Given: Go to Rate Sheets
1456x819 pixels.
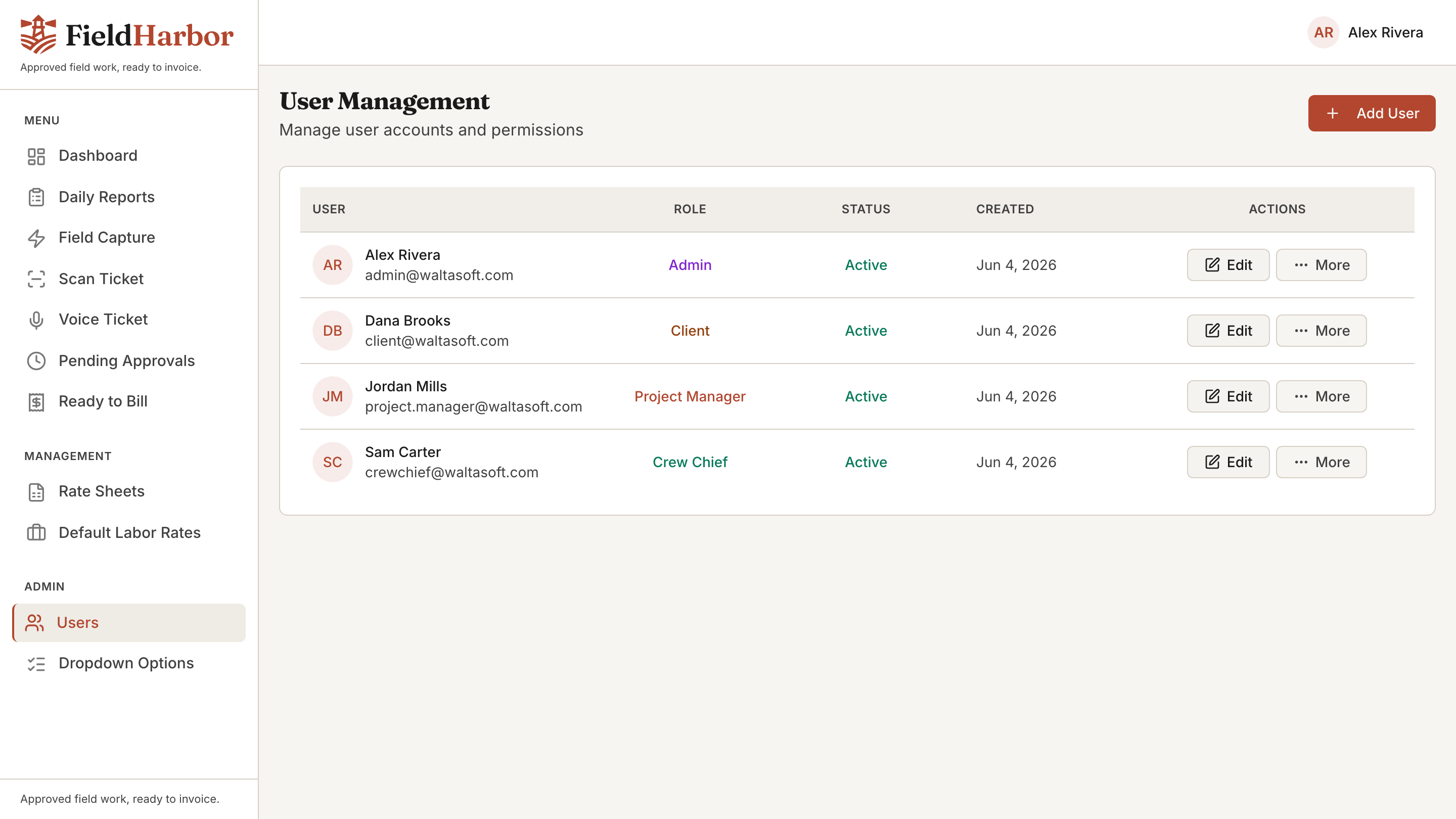Looking at the screenshot, I should [129, 492].
